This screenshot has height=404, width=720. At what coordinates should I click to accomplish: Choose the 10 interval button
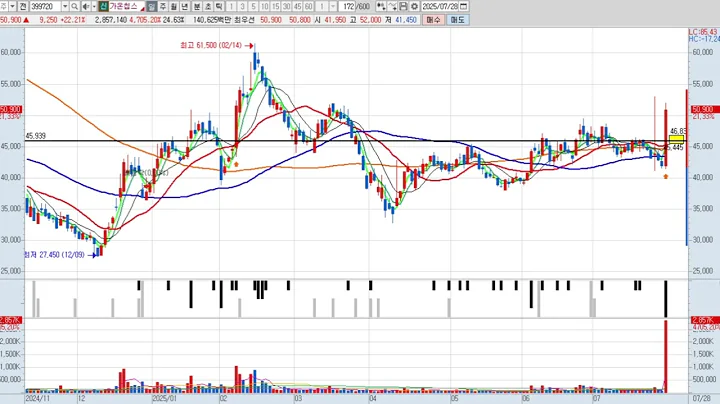coord(264,6)
